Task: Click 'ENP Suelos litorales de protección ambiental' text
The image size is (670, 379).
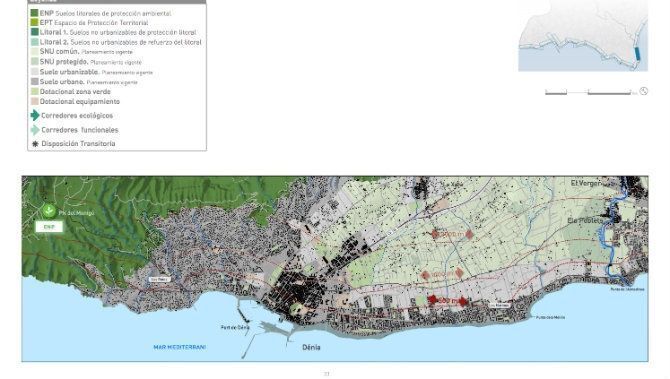Action: [x=106, y=13]
